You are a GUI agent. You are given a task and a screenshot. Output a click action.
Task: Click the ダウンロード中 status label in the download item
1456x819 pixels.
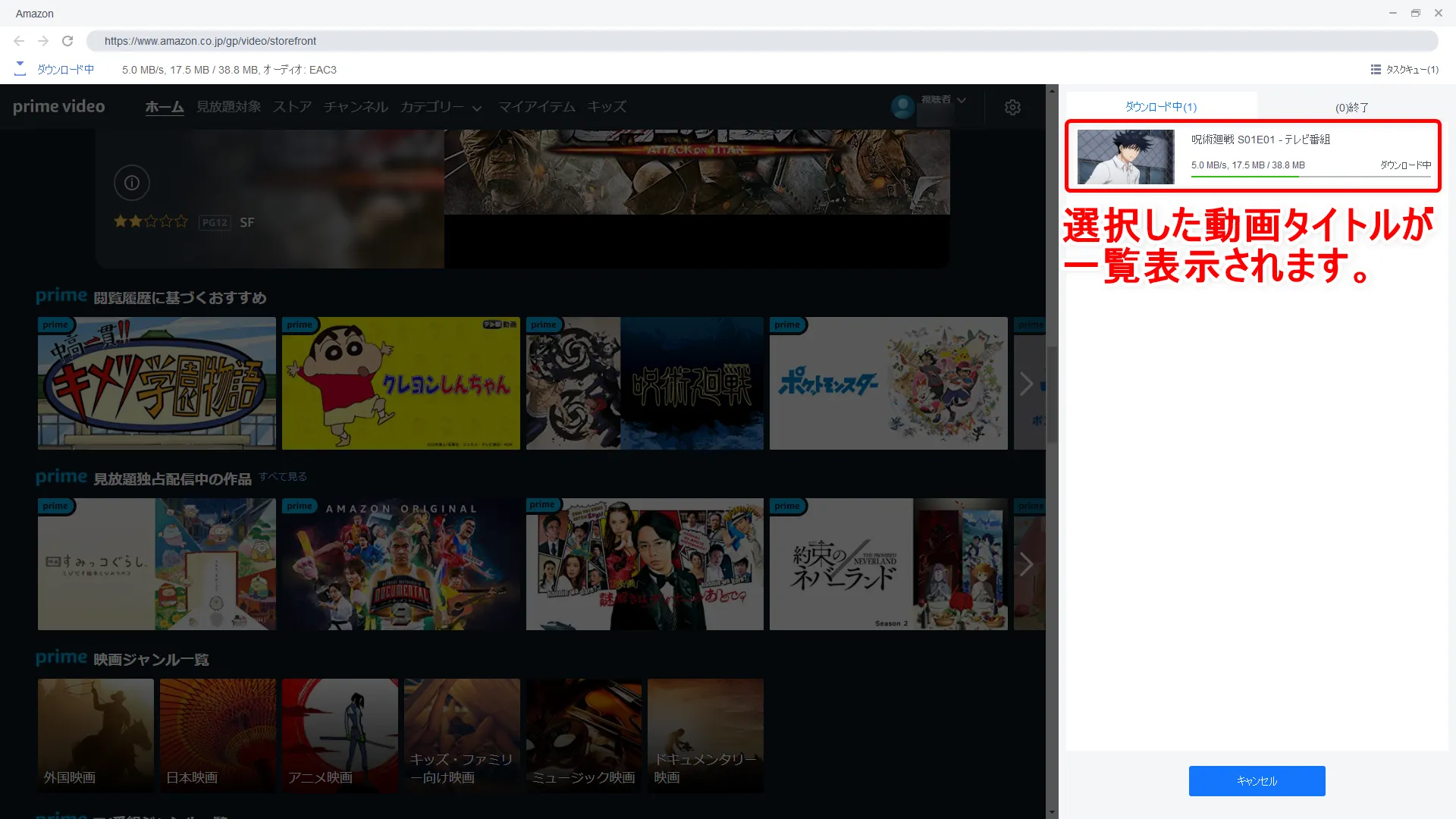point(1405,165)
